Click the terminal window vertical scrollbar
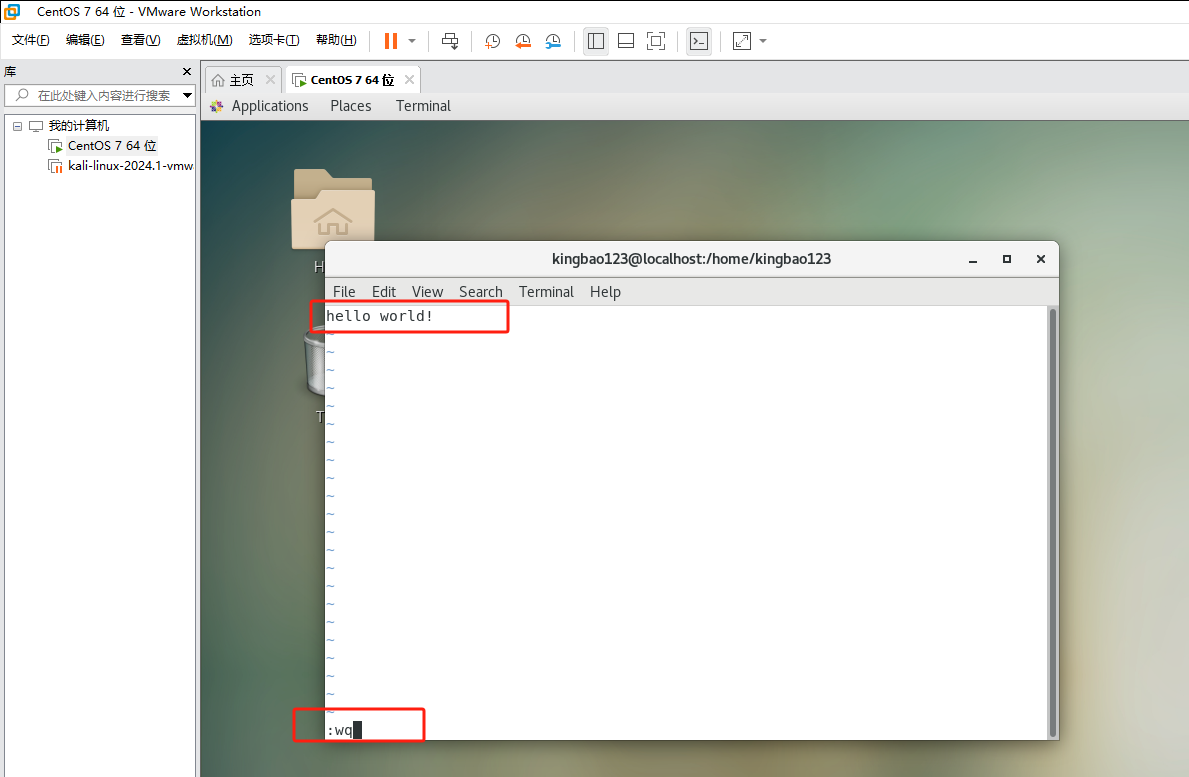The image size is (1189, 777). coord(1051,520)
